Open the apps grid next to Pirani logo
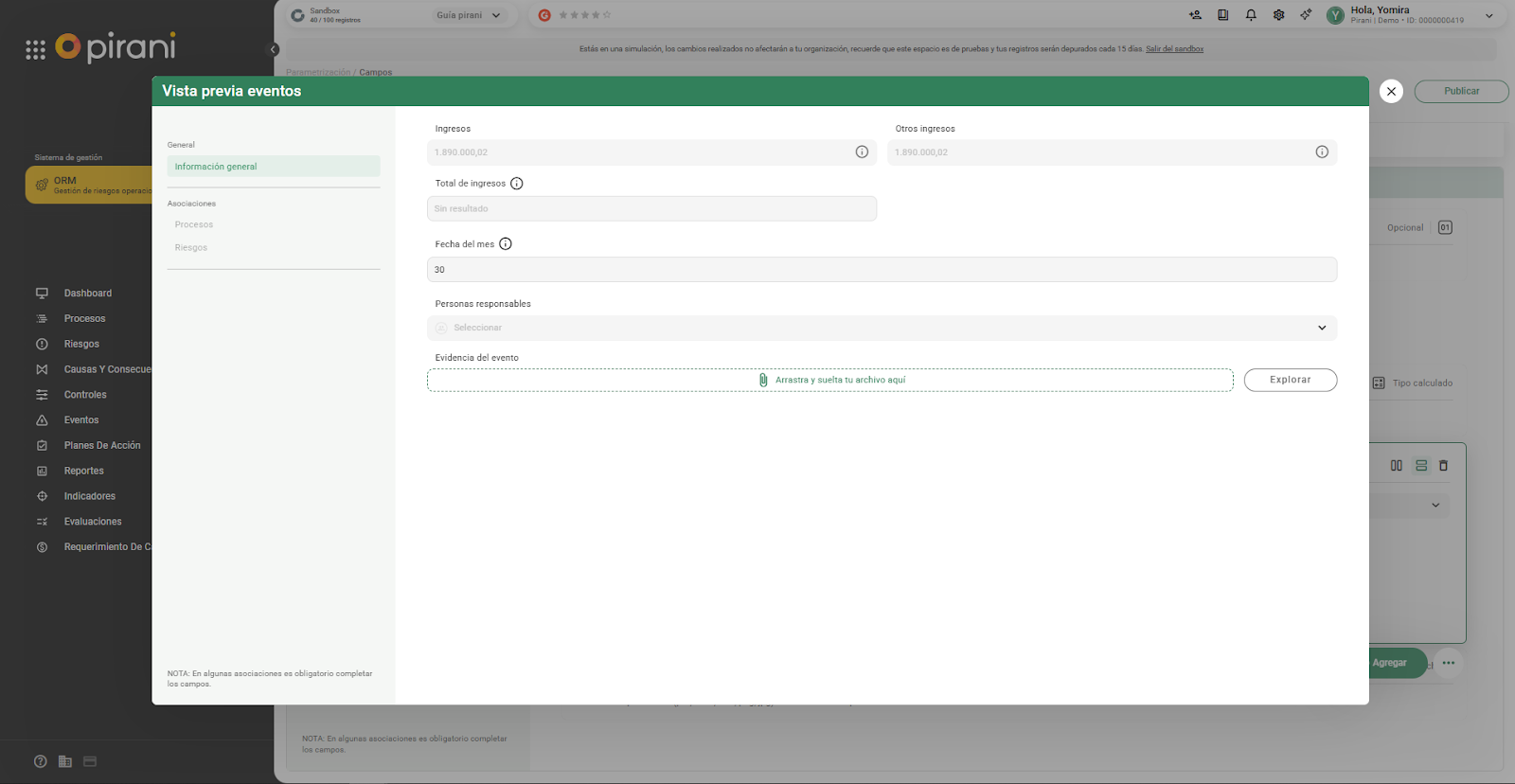 pos(35,50)
